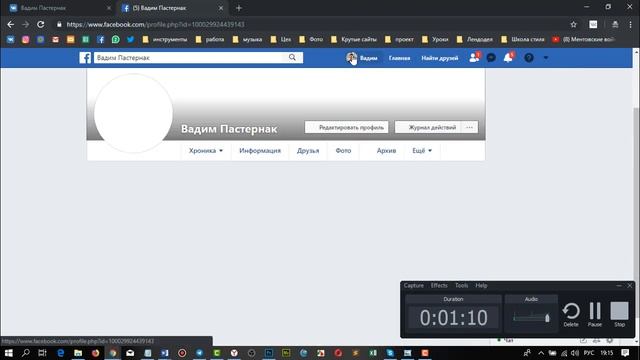Stop the screen recording
The height and width of the screenshot is (360, 640).
pos(619,314)
